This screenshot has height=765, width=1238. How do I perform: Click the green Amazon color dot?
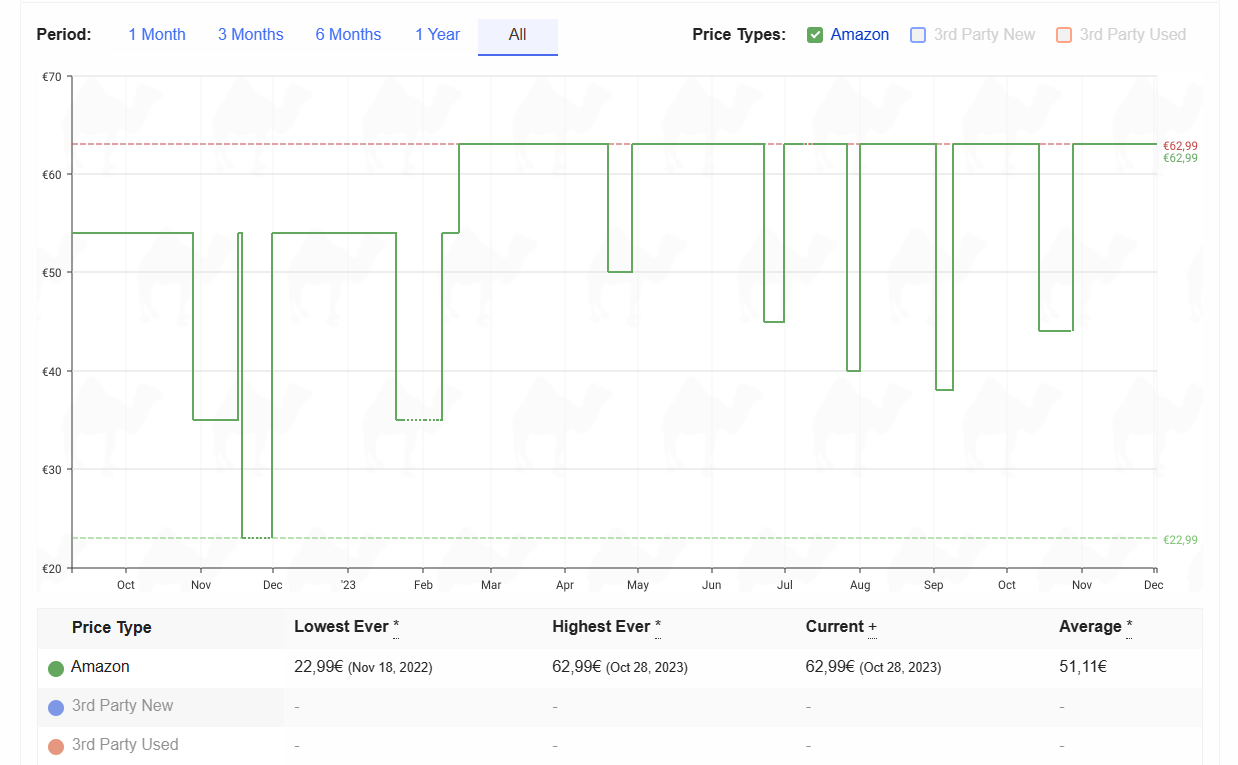[56, 668]
